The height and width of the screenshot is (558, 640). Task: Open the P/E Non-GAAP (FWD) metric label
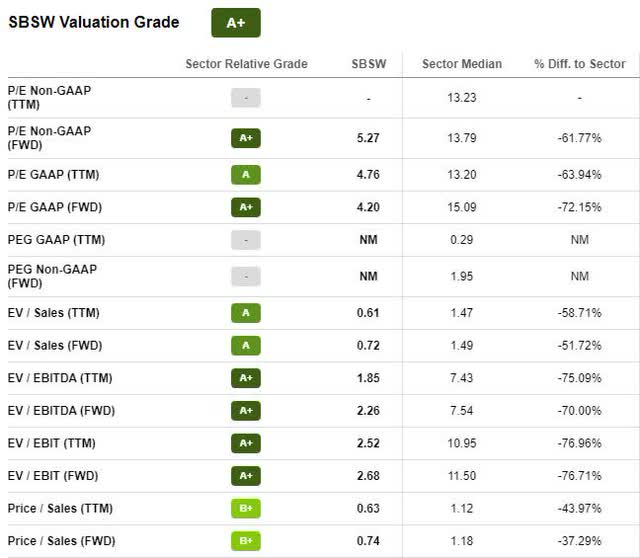49,138
